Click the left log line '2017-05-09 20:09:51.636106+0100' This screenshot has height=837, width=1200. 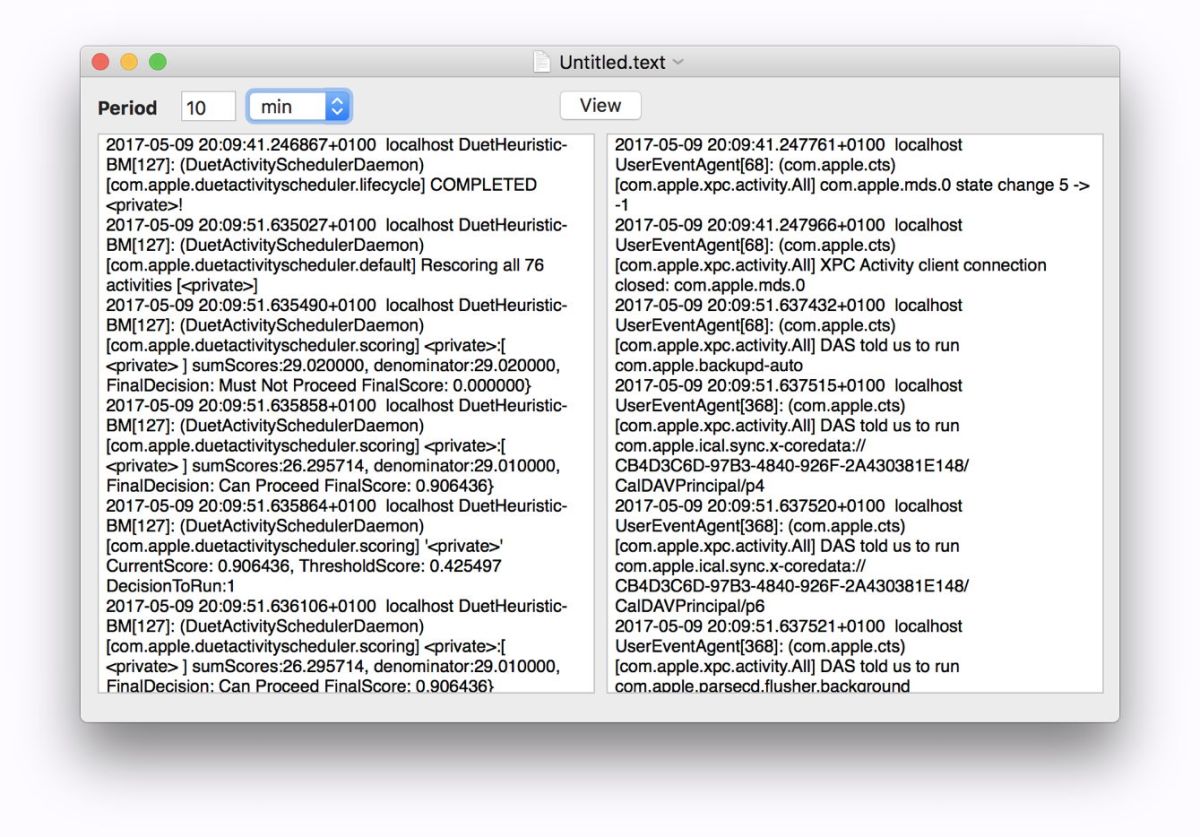coord(241,606)
